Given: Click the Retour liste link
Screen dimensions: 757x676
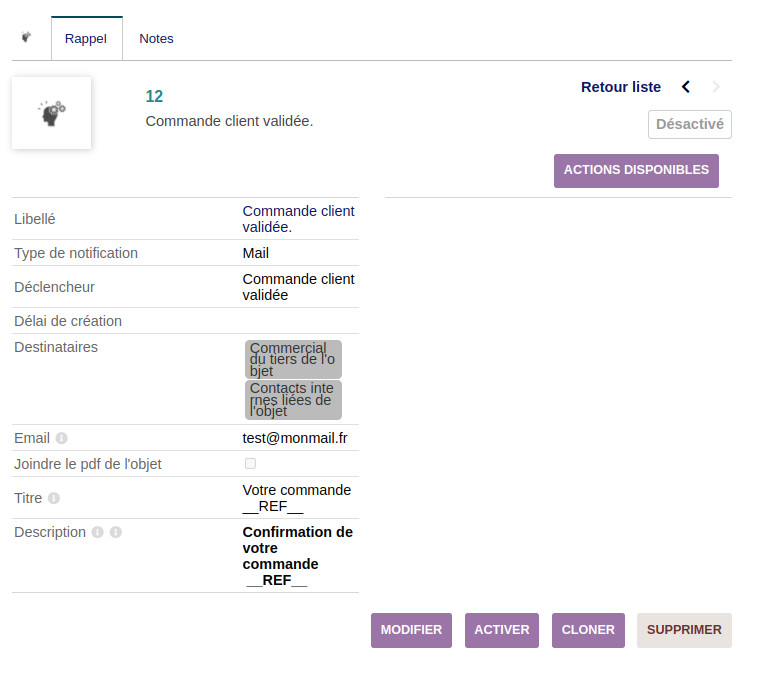Looking at the screenshot, I should pos(621,87).
